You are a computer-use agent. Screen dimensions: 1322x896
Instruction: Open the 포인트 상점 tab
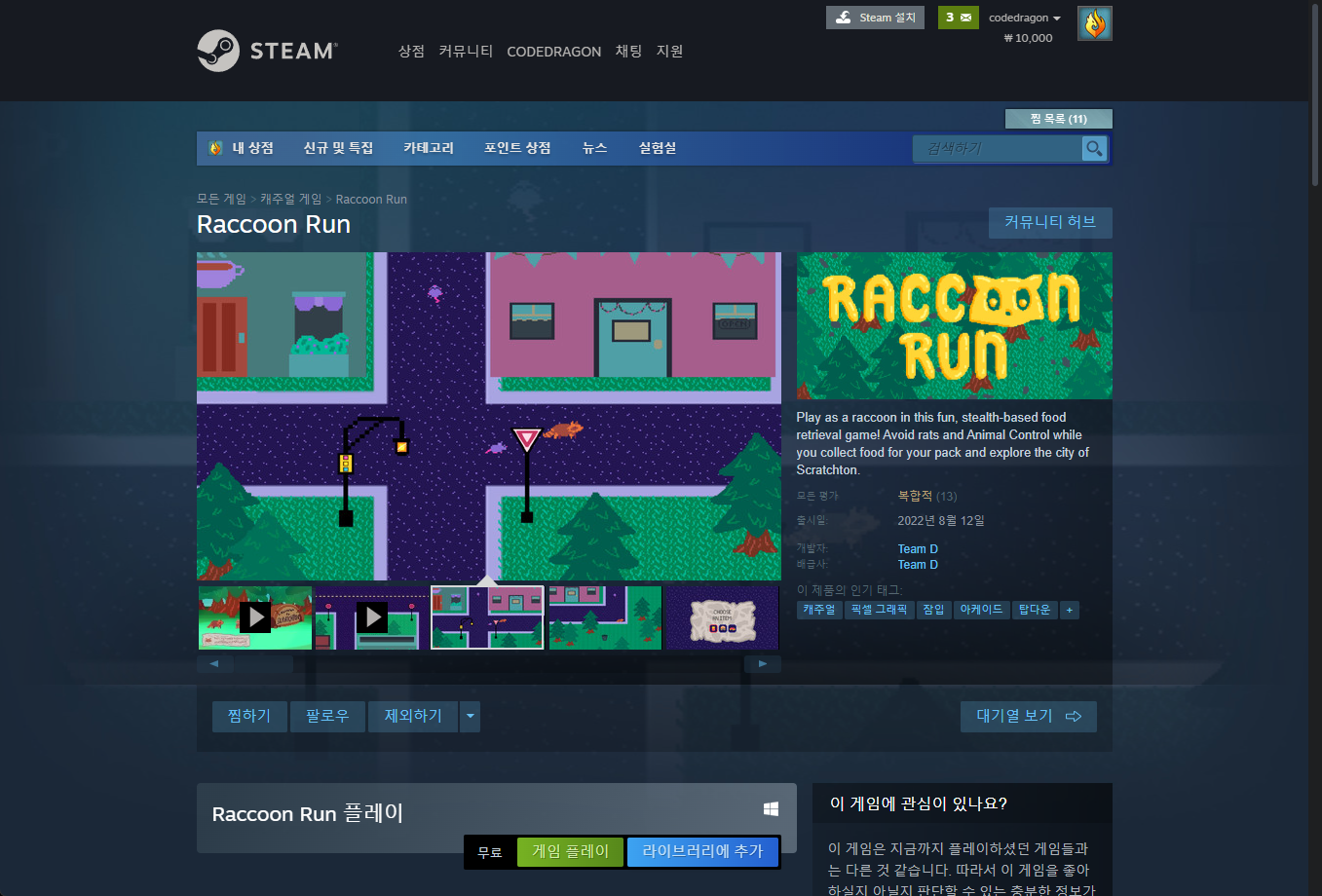click(x=517, y=148)
